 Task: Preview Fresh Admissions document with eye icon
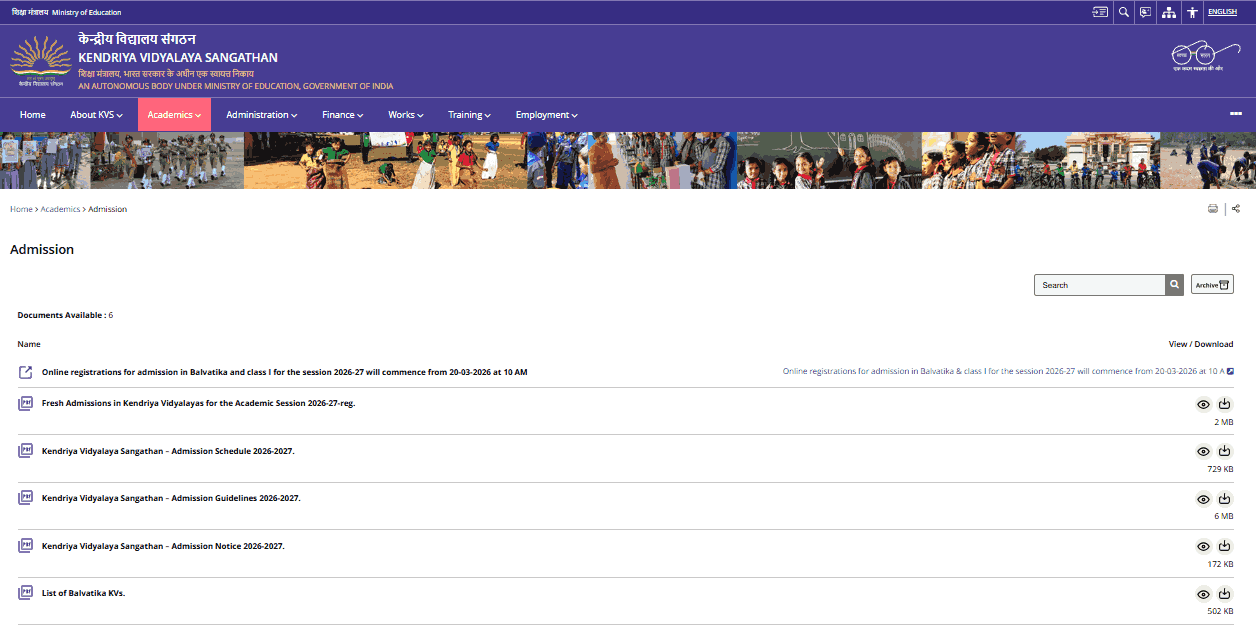tap(1203, 403)
